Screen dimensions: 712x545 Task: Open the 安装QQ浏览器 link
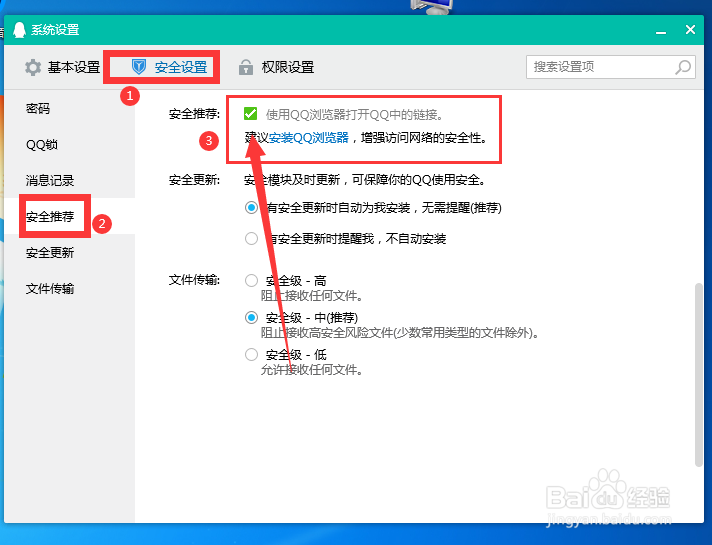[309, 138]
